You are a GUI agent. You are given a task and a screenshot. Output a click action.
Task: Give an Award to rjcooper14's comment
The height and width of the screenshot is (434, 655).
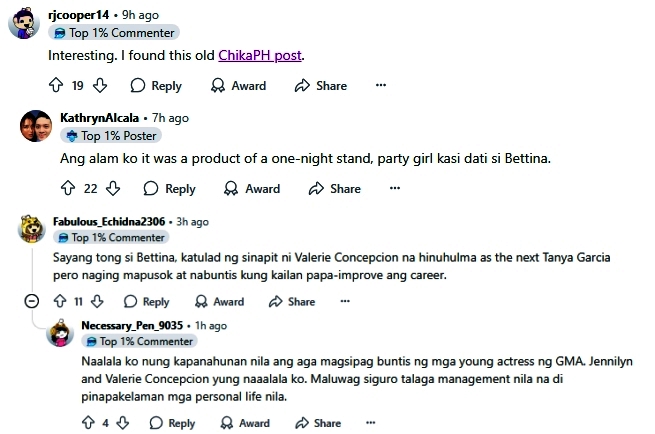tap(238, 86)
